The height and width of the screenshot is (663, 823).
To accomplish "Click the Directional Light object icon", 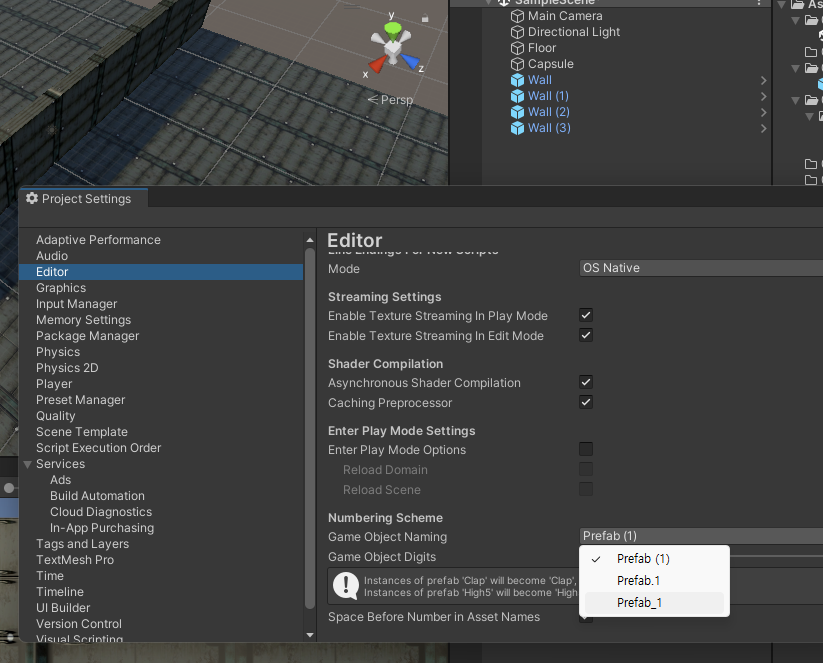I will 517,32.
